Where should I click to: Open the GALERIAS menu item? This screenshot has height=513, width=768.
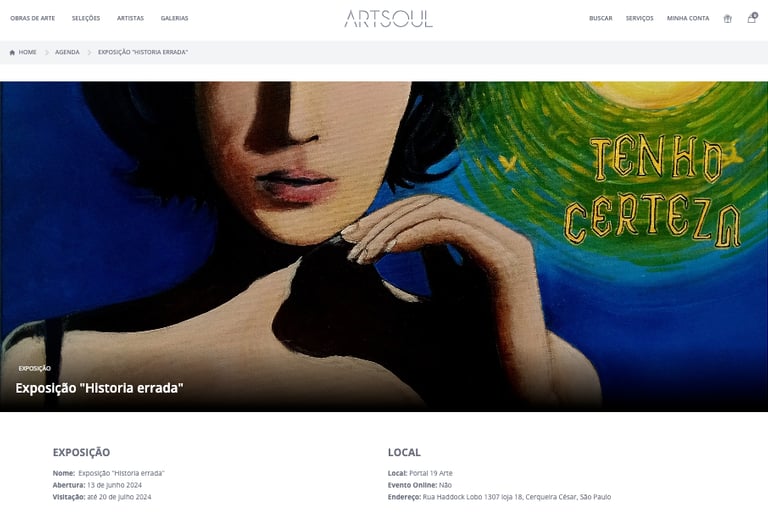click(174, 18)
